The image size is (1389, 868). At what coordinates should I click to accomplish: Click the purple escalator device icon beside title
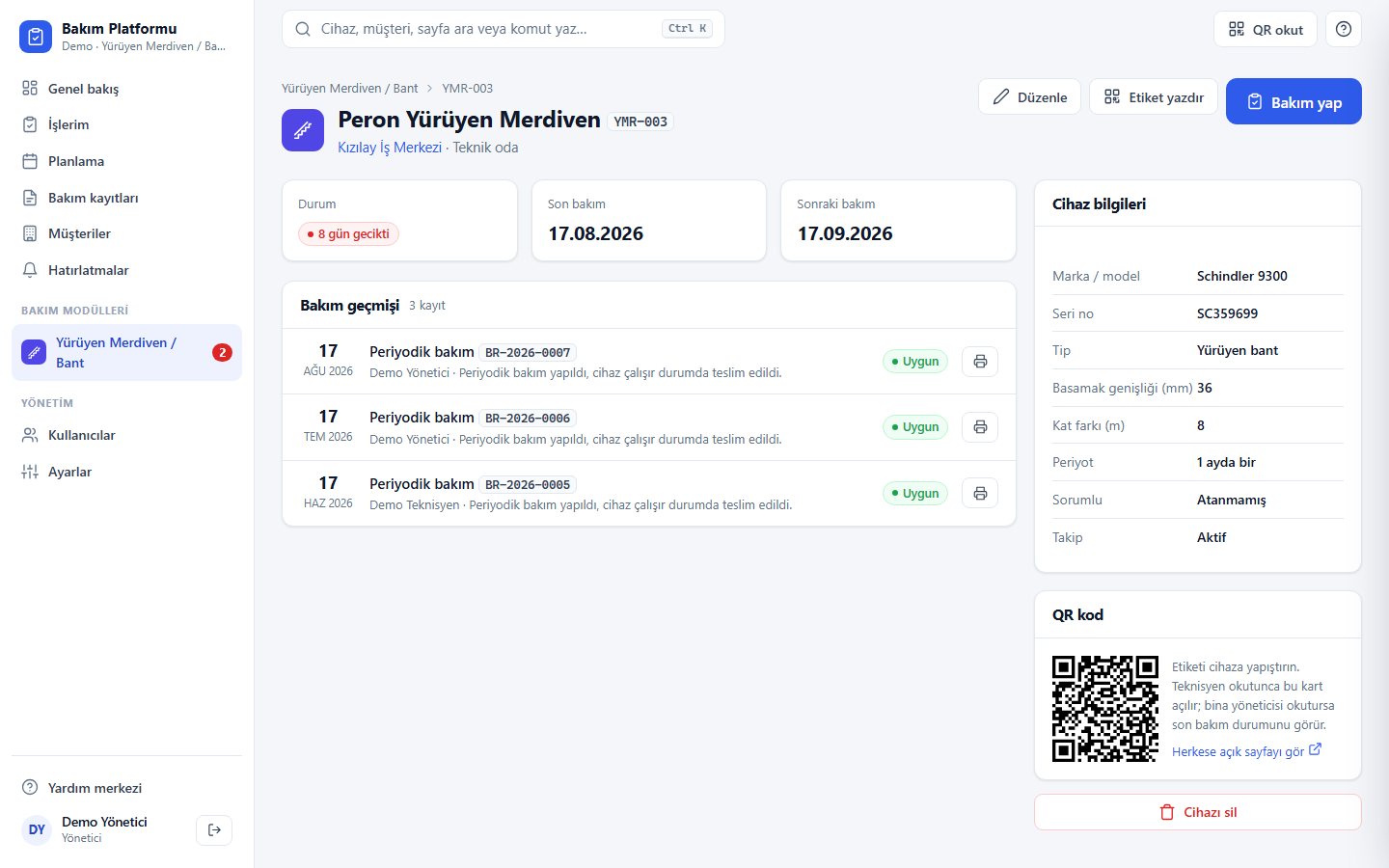(x=303, y=130)
